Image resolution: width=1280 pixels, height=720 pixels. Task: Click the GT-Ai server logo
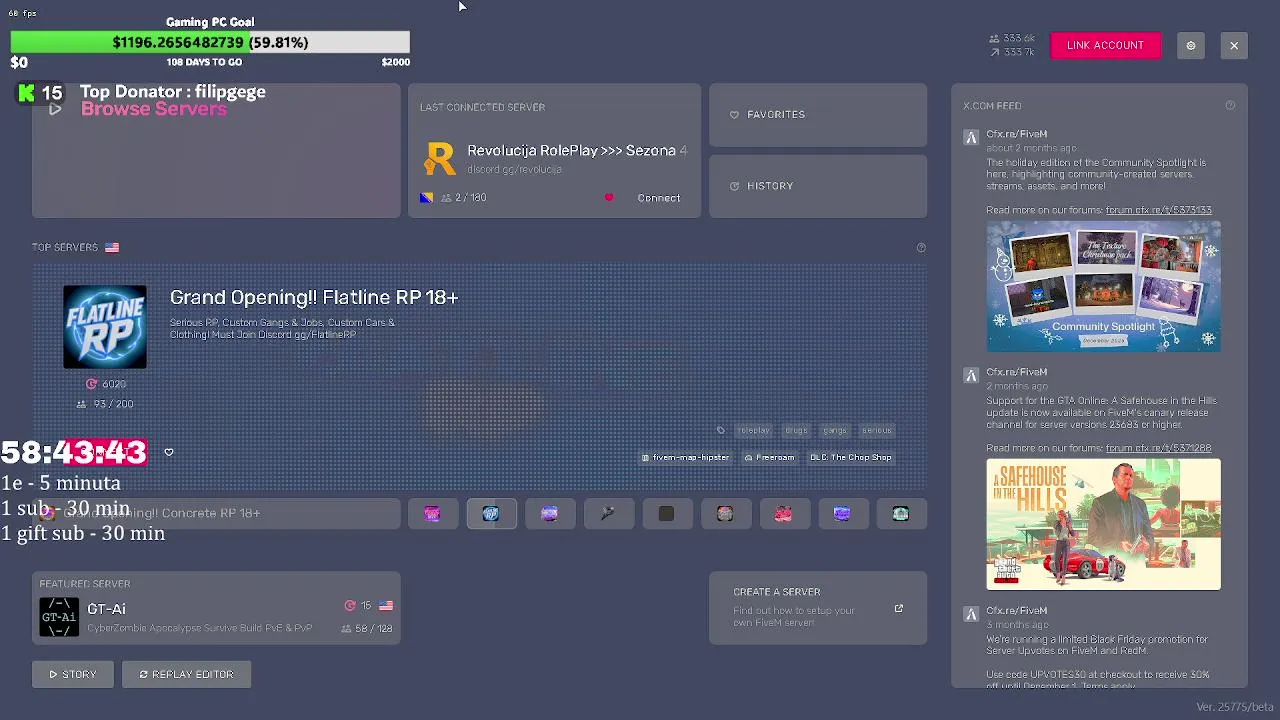point(59,617)
